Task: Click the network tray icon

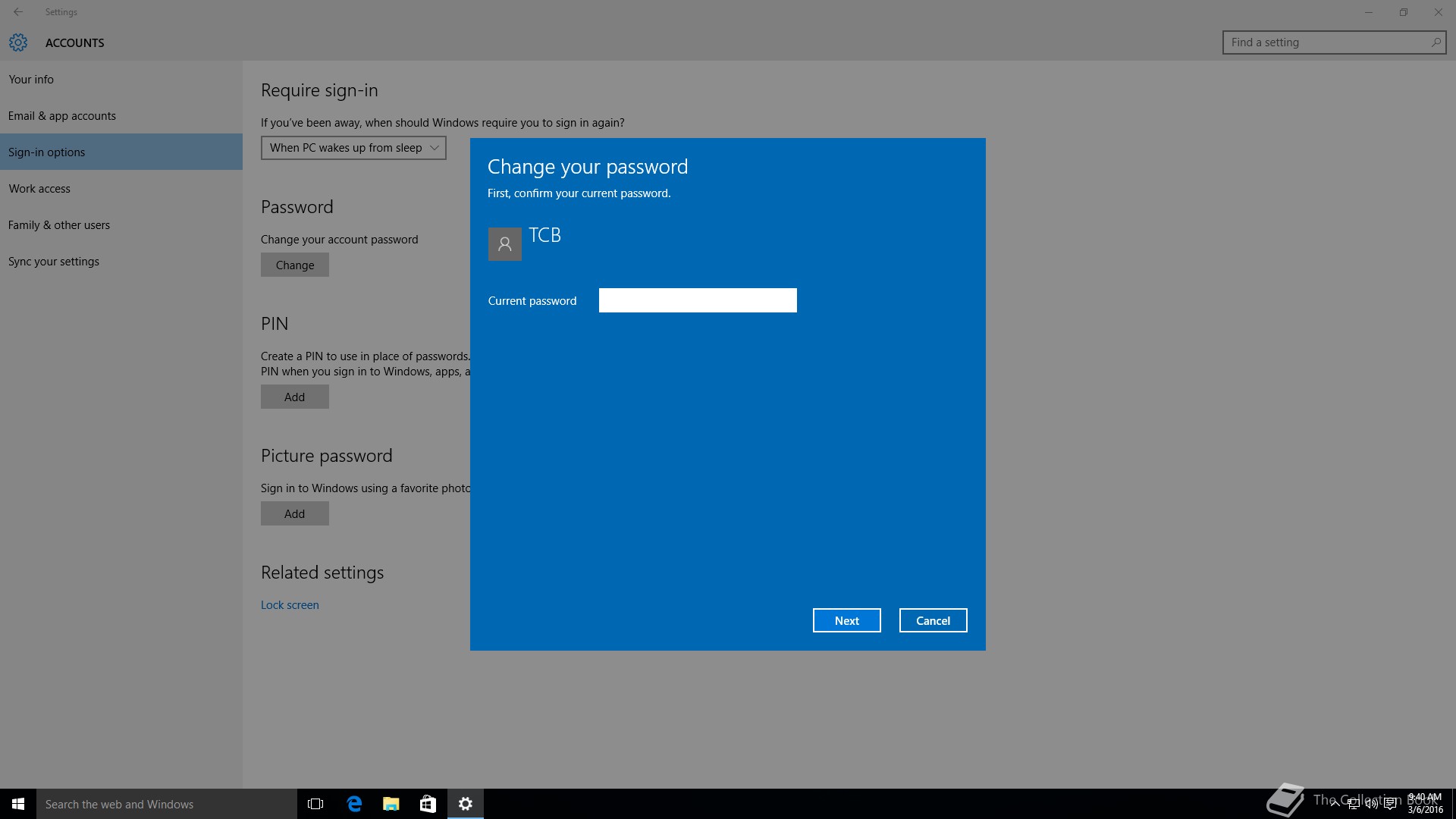Action: 1353,804
